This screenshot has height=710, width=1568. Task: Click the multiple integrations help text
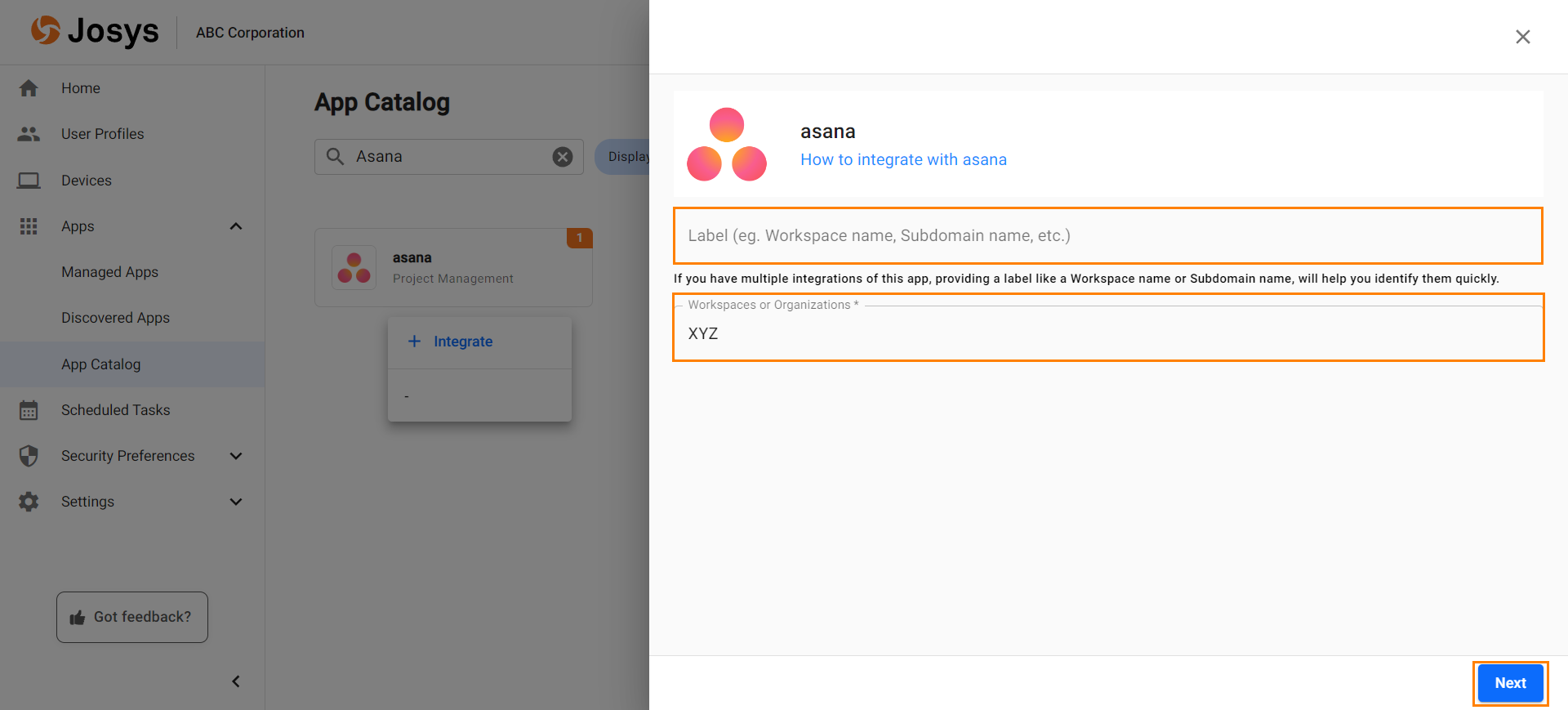point(1086,279)
